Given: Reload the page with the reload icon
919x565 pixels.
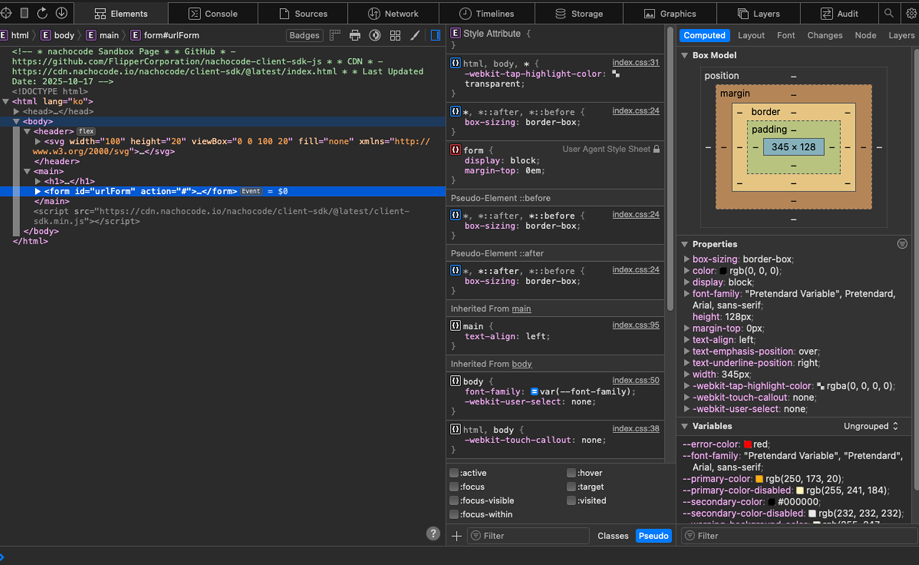Looking at the screenshot, I should pyautogui.click(x=42, y=14).
